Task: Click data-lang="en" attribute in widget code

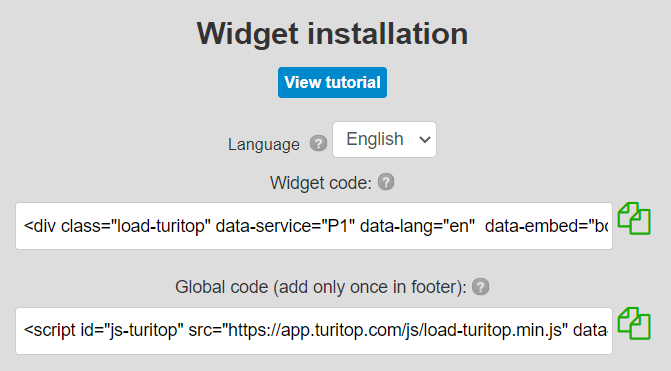Action: [417, 226]
